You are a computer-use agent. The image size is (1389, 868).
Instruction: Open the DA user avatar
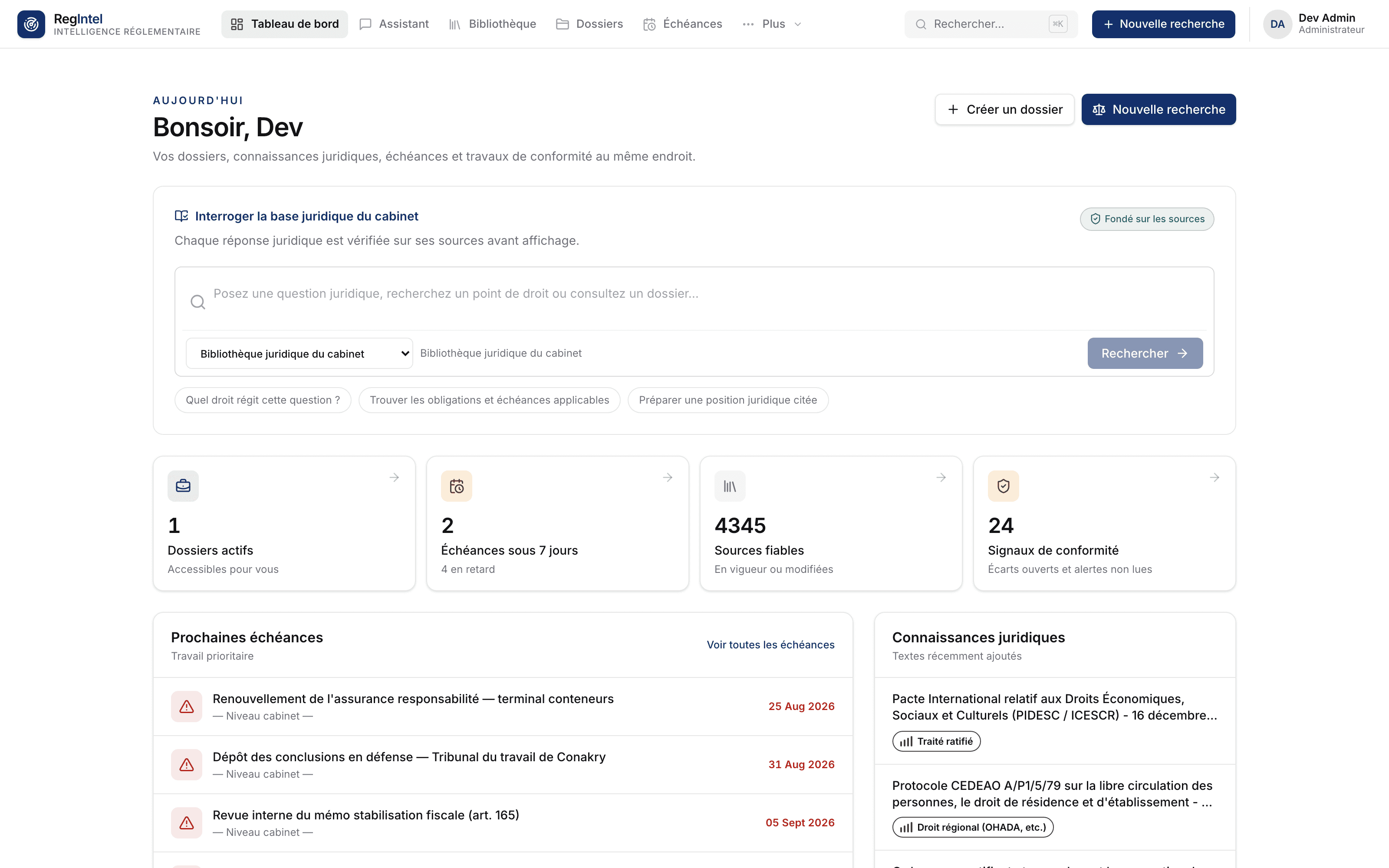(x=1277, y=24)
